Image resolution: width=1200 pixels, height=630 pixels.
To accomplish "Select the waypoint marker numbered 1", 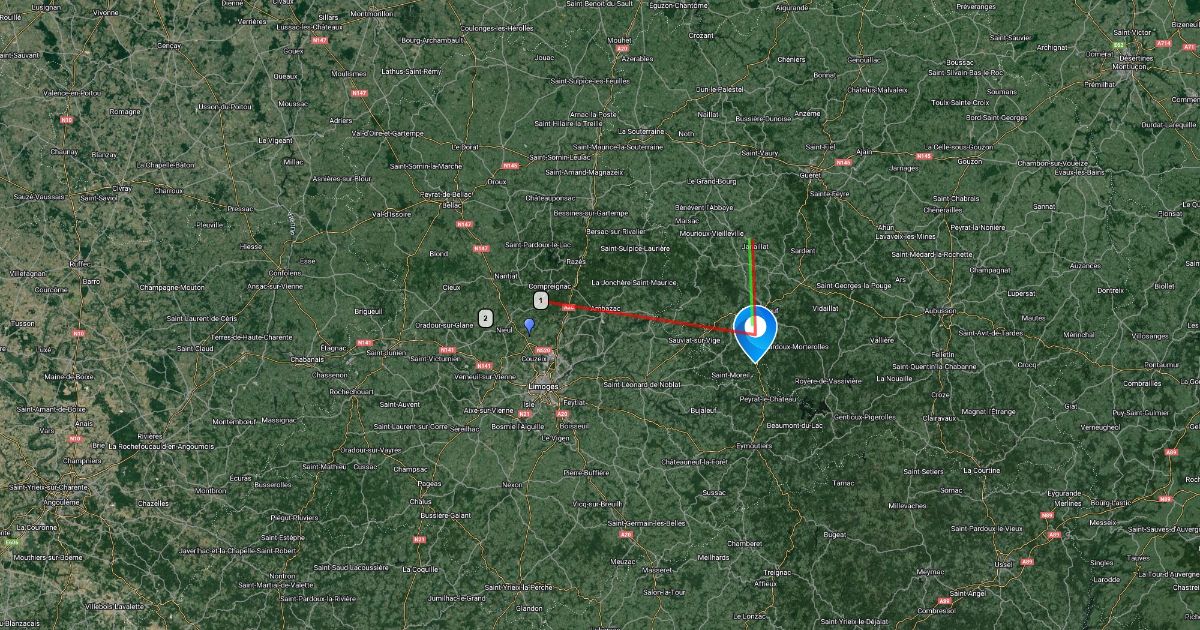I will [x=540, y=300].
